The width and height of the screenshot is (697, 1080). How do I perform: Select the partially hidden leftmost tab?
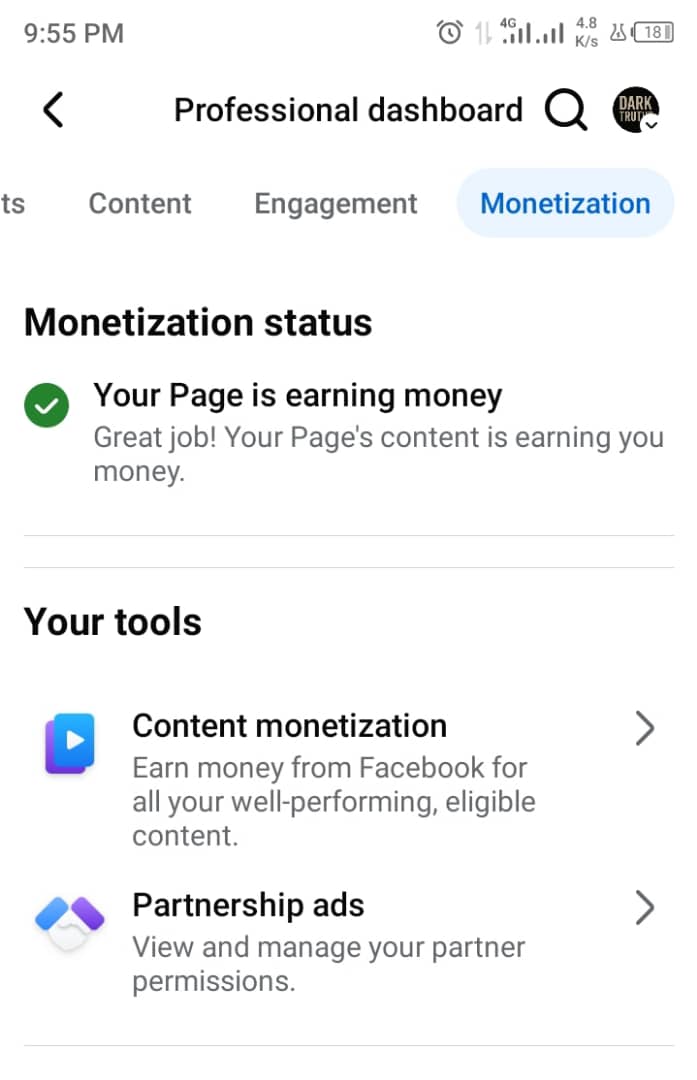(x=13, y=204)
